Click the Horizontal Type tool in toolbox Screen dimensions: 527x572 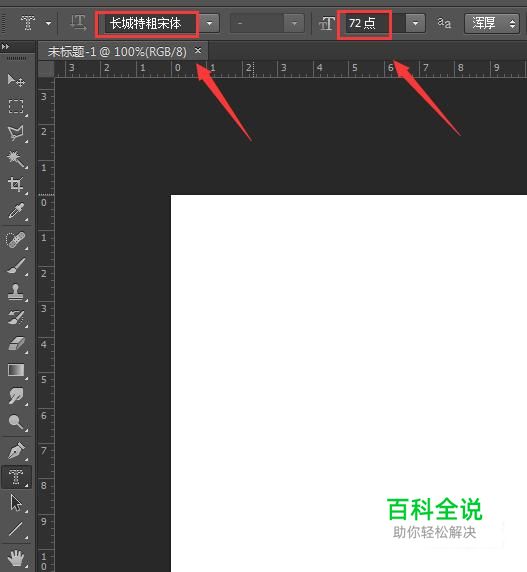tap(16, 477)
